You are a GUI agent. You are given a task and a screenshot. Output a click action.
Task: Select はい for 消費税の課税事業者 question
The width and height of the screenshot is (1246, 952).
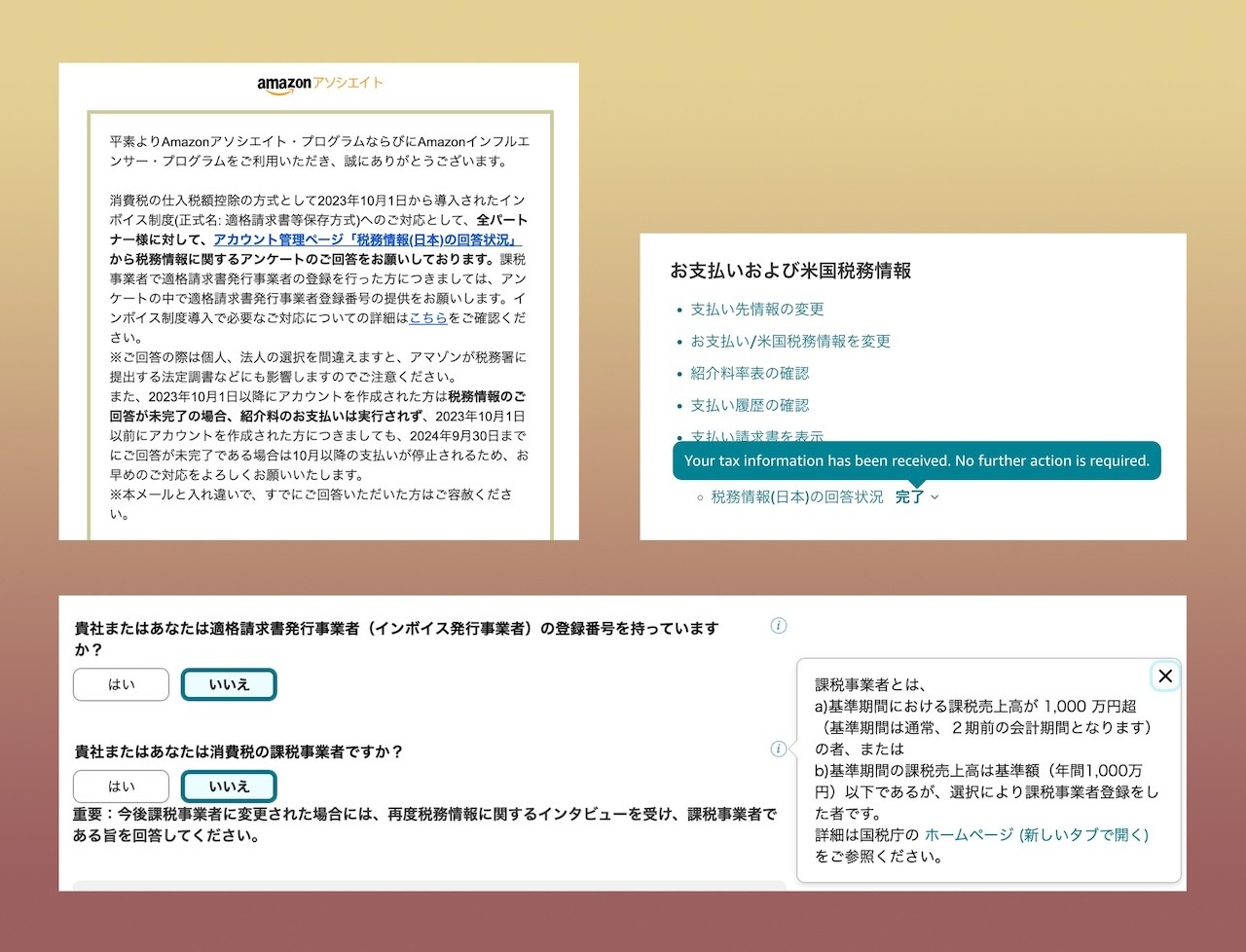(x=122, y=786)
